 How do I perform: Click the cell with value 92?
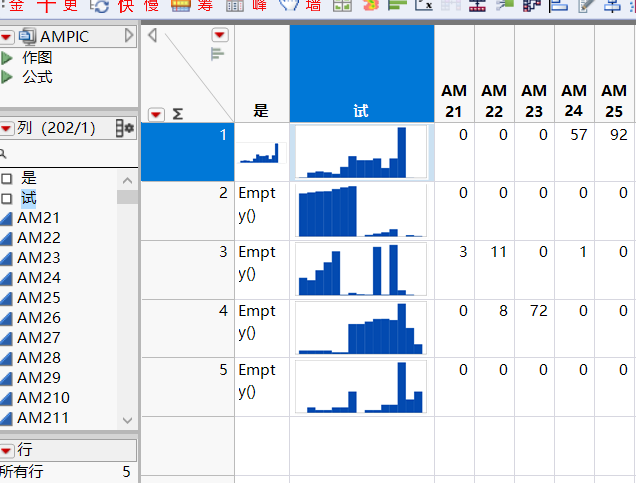[614, 152]
